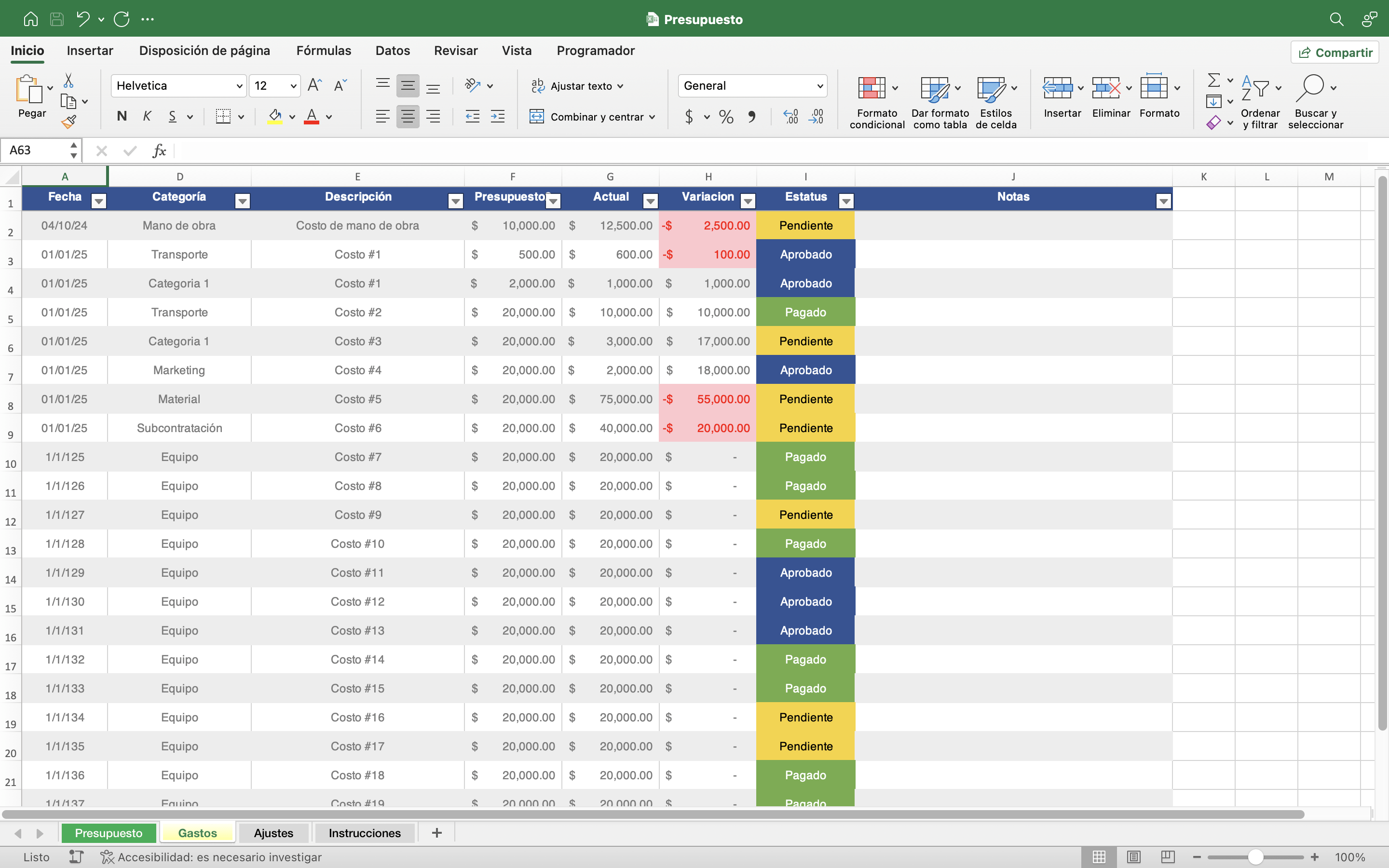Toggle center horizontal alignment
Viewport: 1389px width, 868px height.
(408, 117)
